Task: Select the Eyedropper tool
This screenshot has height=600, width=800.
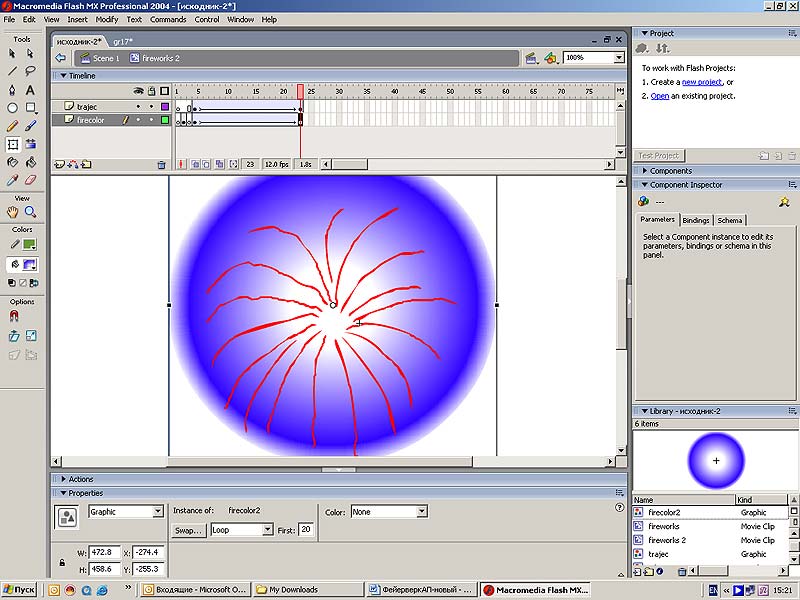Action: (12, 180)
